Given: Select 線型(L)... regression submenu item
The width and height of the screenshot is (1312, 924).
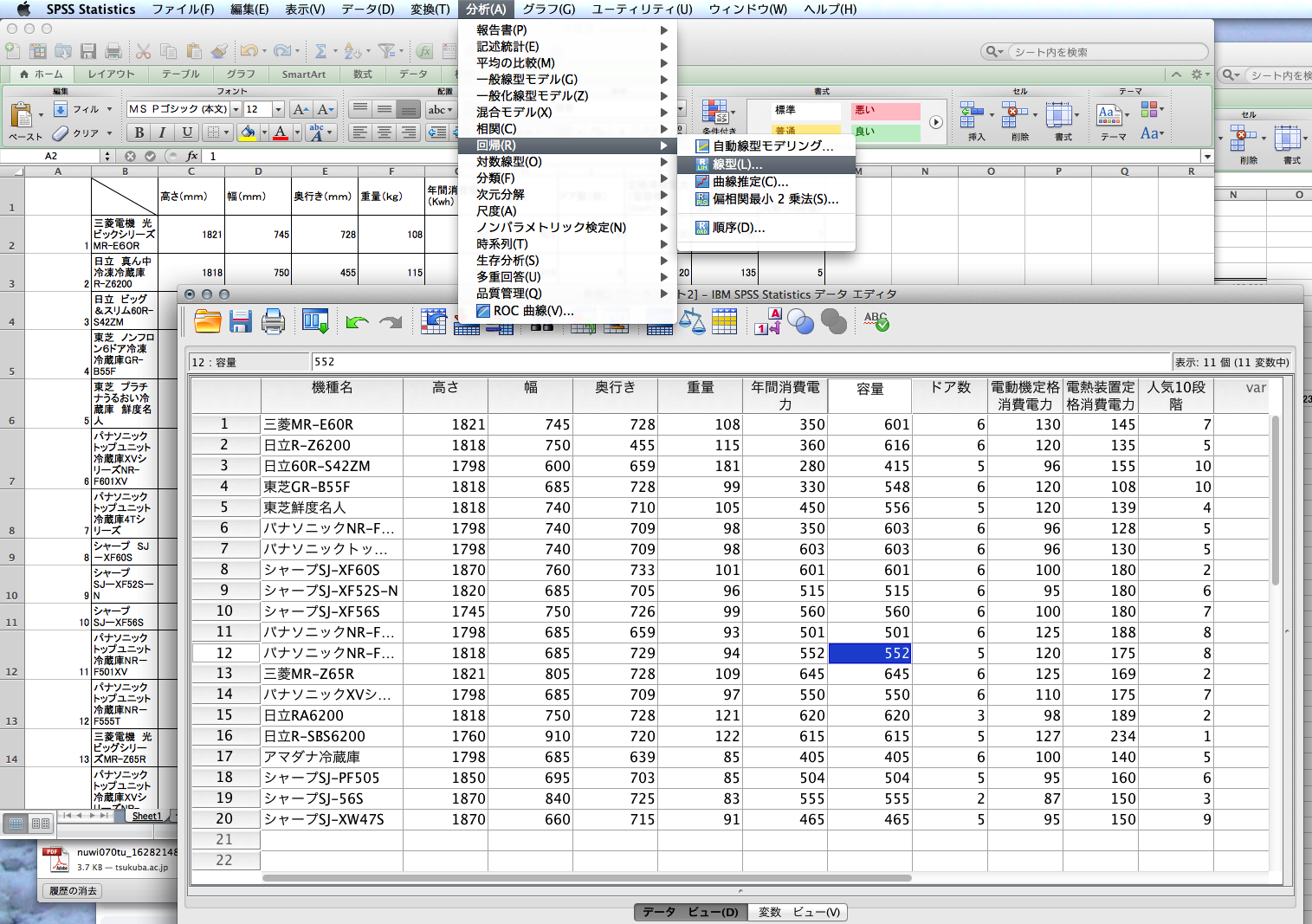Looking at the screenshot, I should coord(766,164).
